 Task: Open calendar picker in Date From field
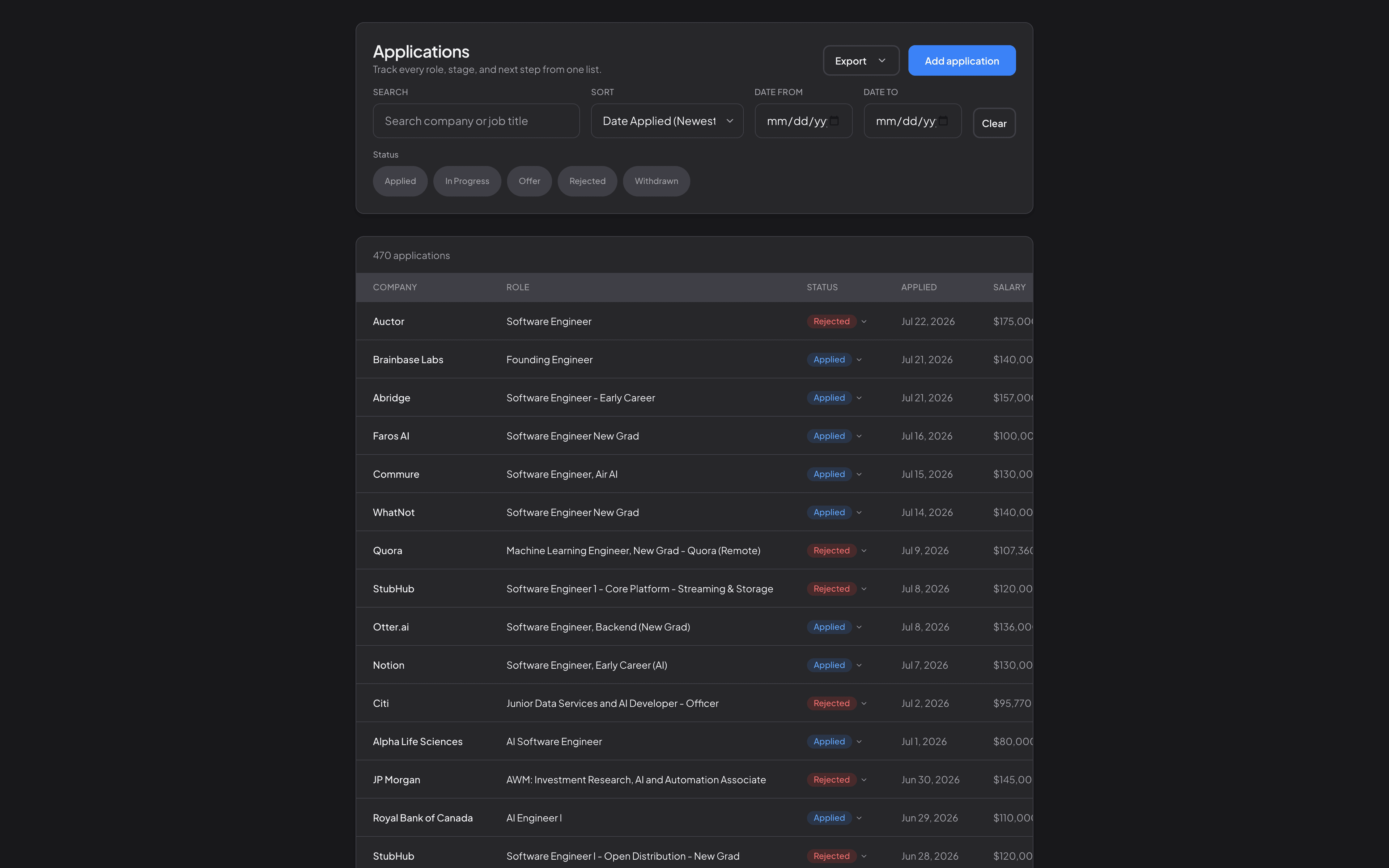pyautogui.click(x=834, y=120)
